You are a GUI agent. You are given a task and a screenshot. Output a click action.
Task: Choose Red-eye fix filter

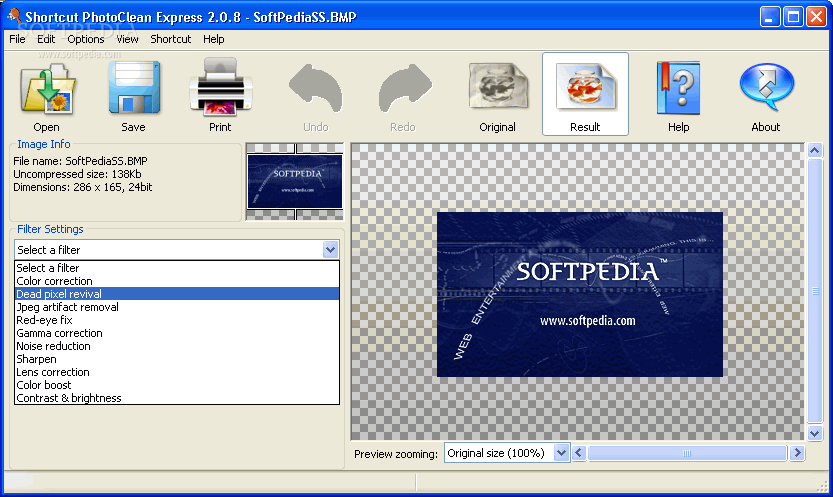[x=177, y=320]
